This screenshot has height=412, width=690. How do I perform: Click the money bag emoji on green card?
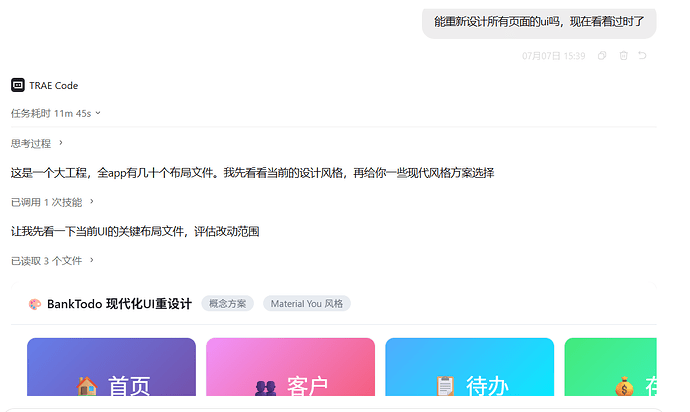(x=624, y=386)
